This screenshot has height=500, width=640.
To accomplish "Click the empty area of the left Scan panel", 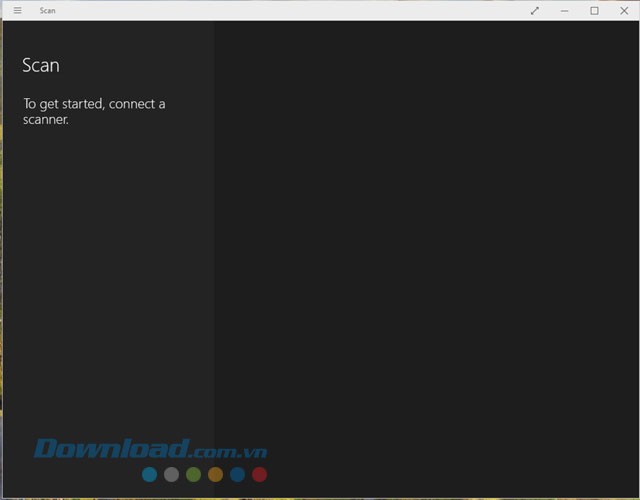I will (107, 280).
